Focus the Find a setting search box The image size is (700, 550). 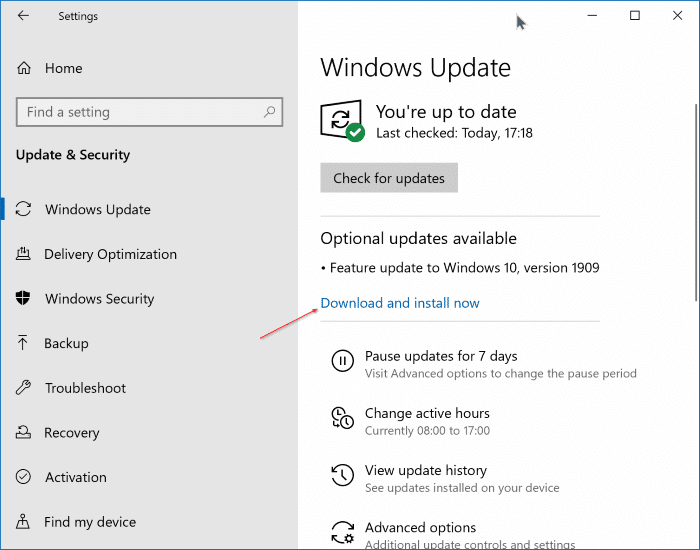[150, 112]
